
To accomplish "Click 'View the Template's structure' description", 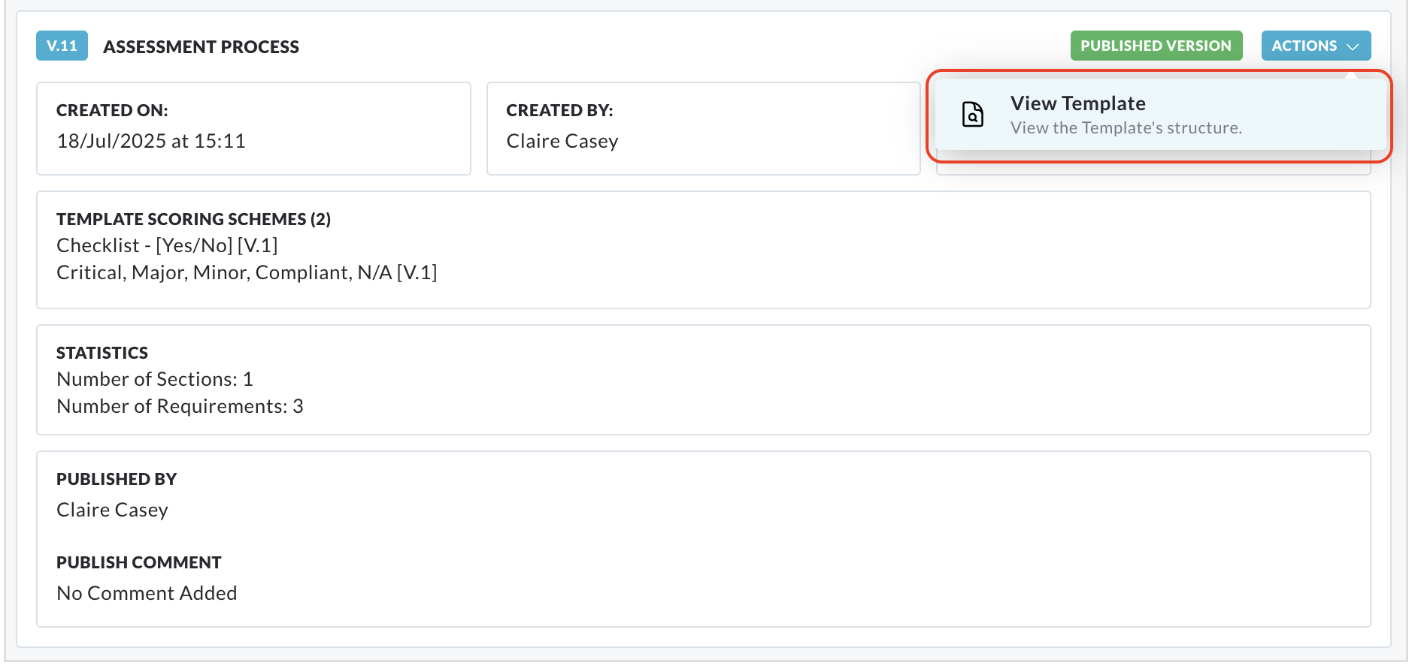I will tap(1126, 128).
